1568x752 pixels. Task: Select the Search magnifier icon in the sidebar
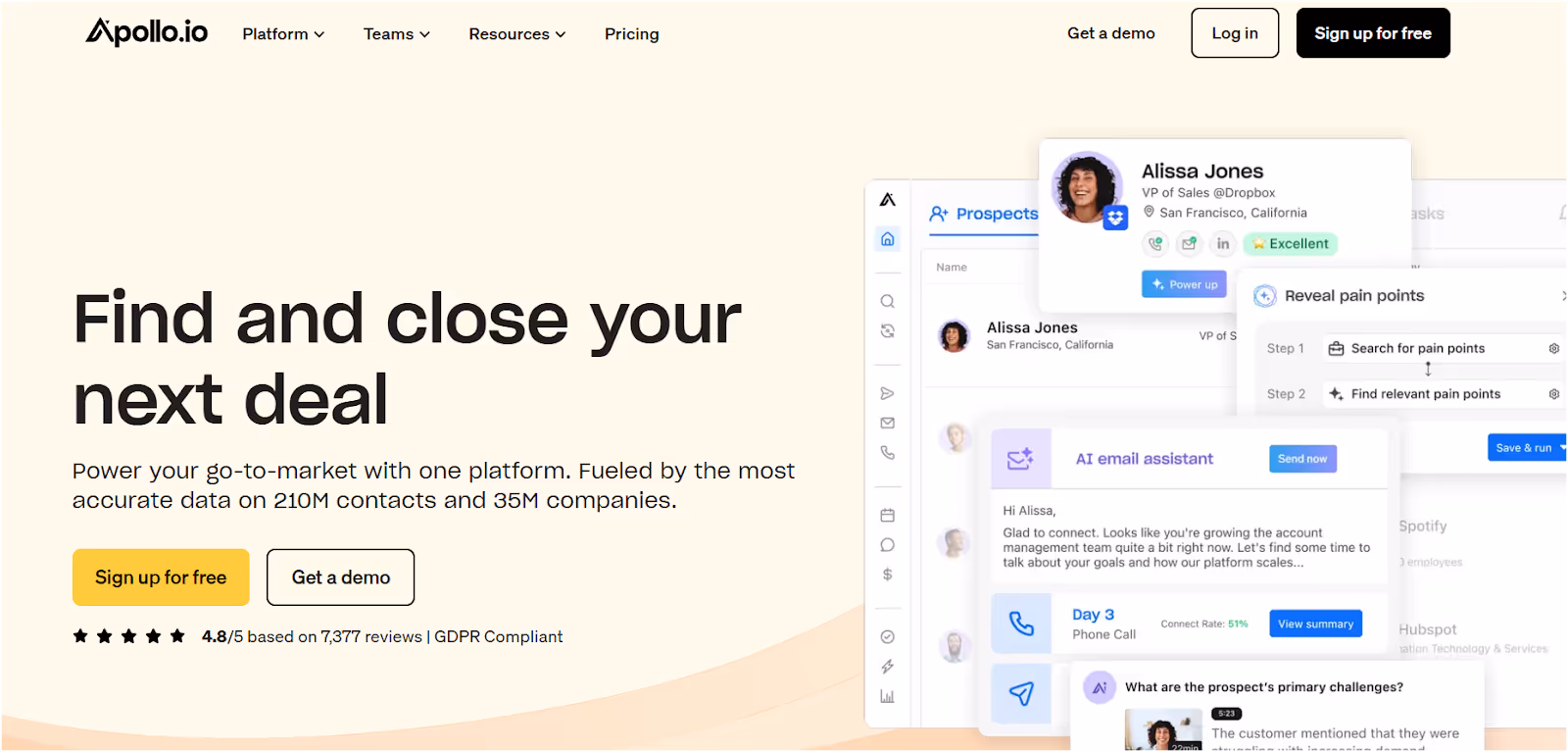pos(888,302)
